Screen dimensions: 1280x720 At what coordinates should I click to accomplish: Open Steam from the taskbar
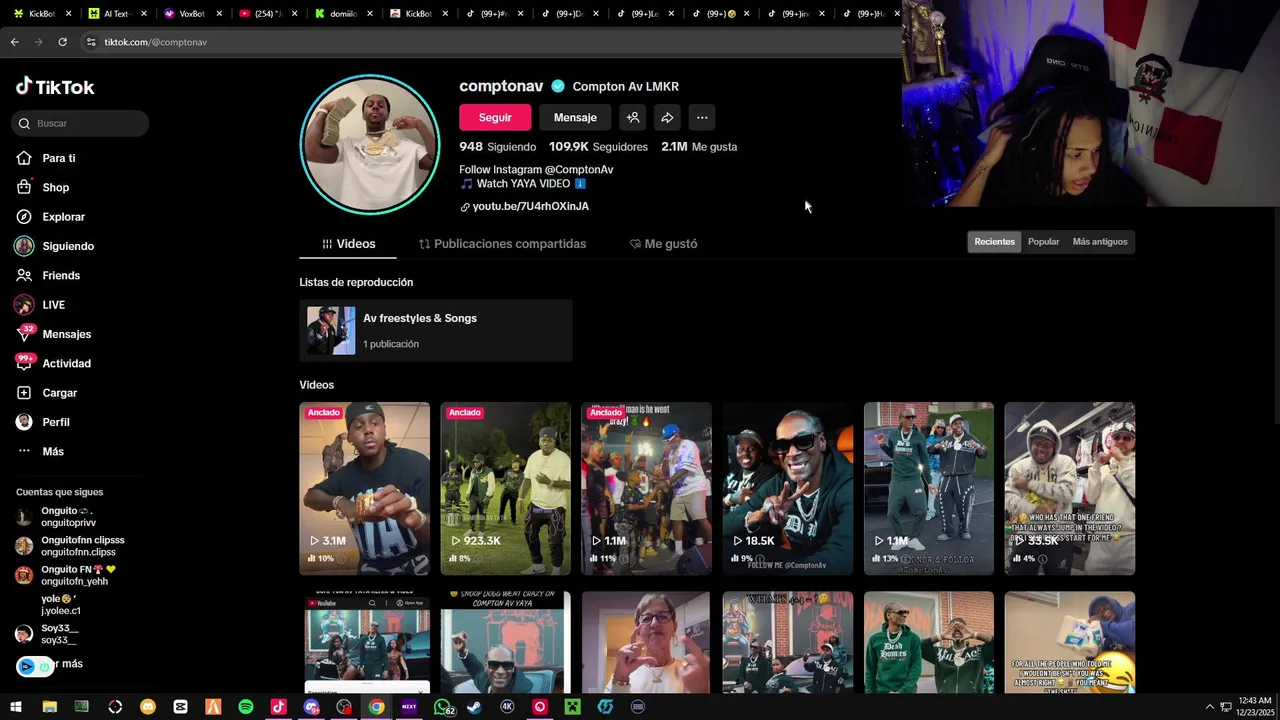pos(474,707)
